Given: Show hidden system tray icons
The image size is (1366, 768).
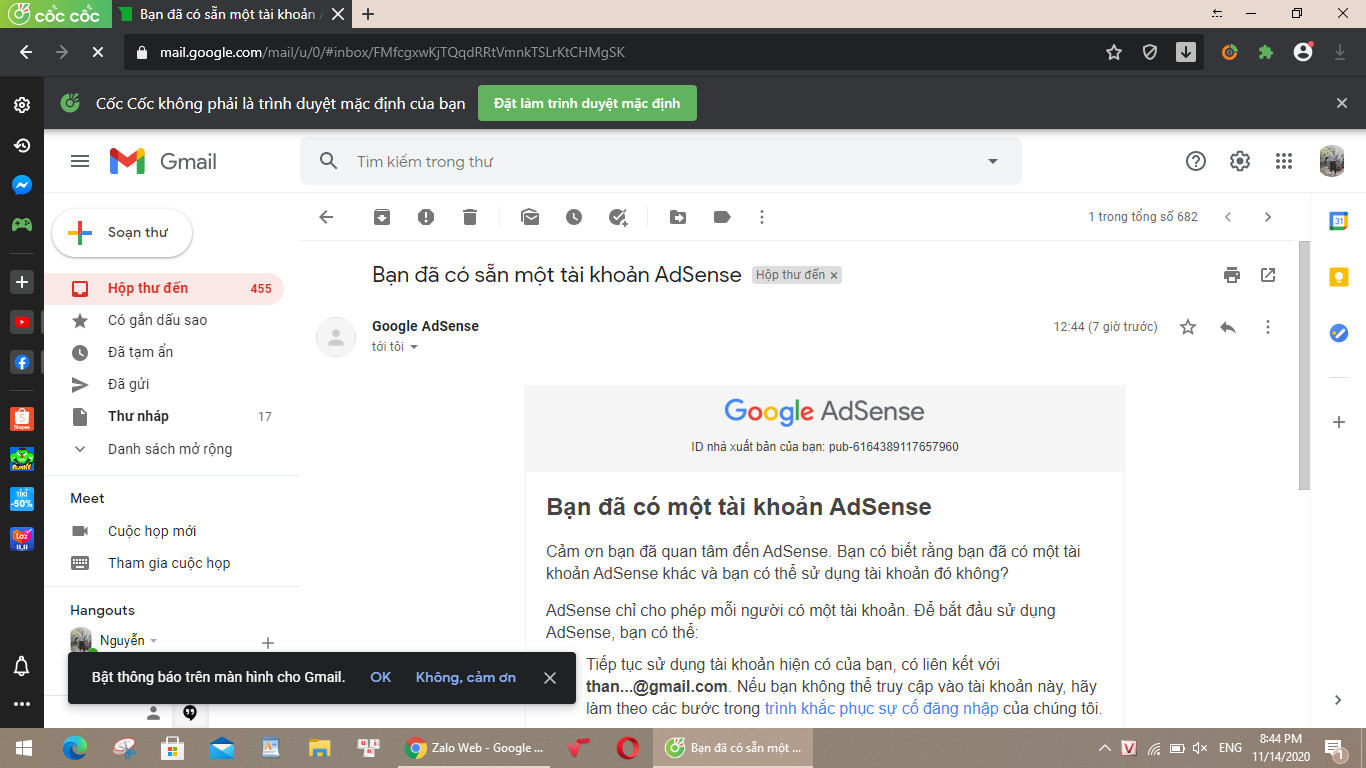Looking at the screenshot, I should [1105, 748].
